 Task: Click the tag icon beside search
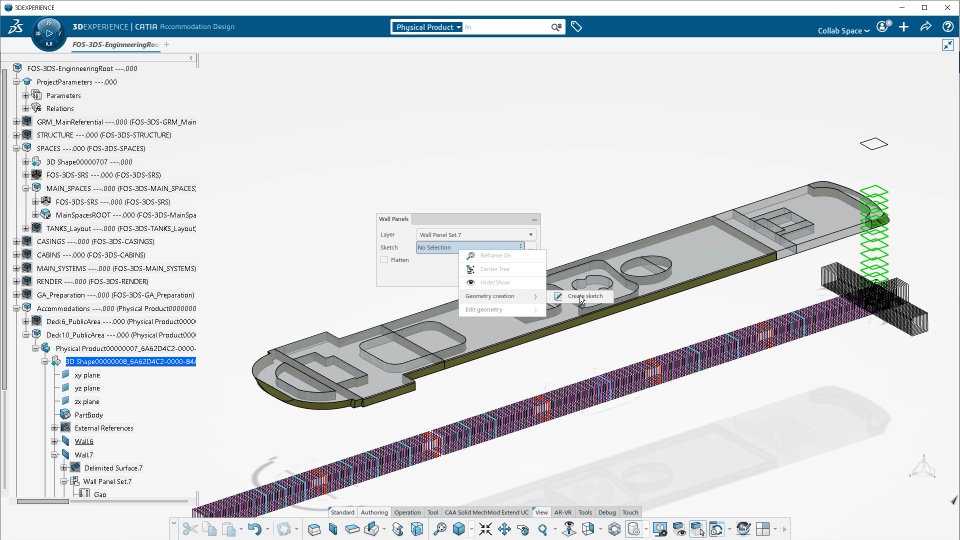click(576, 26)
